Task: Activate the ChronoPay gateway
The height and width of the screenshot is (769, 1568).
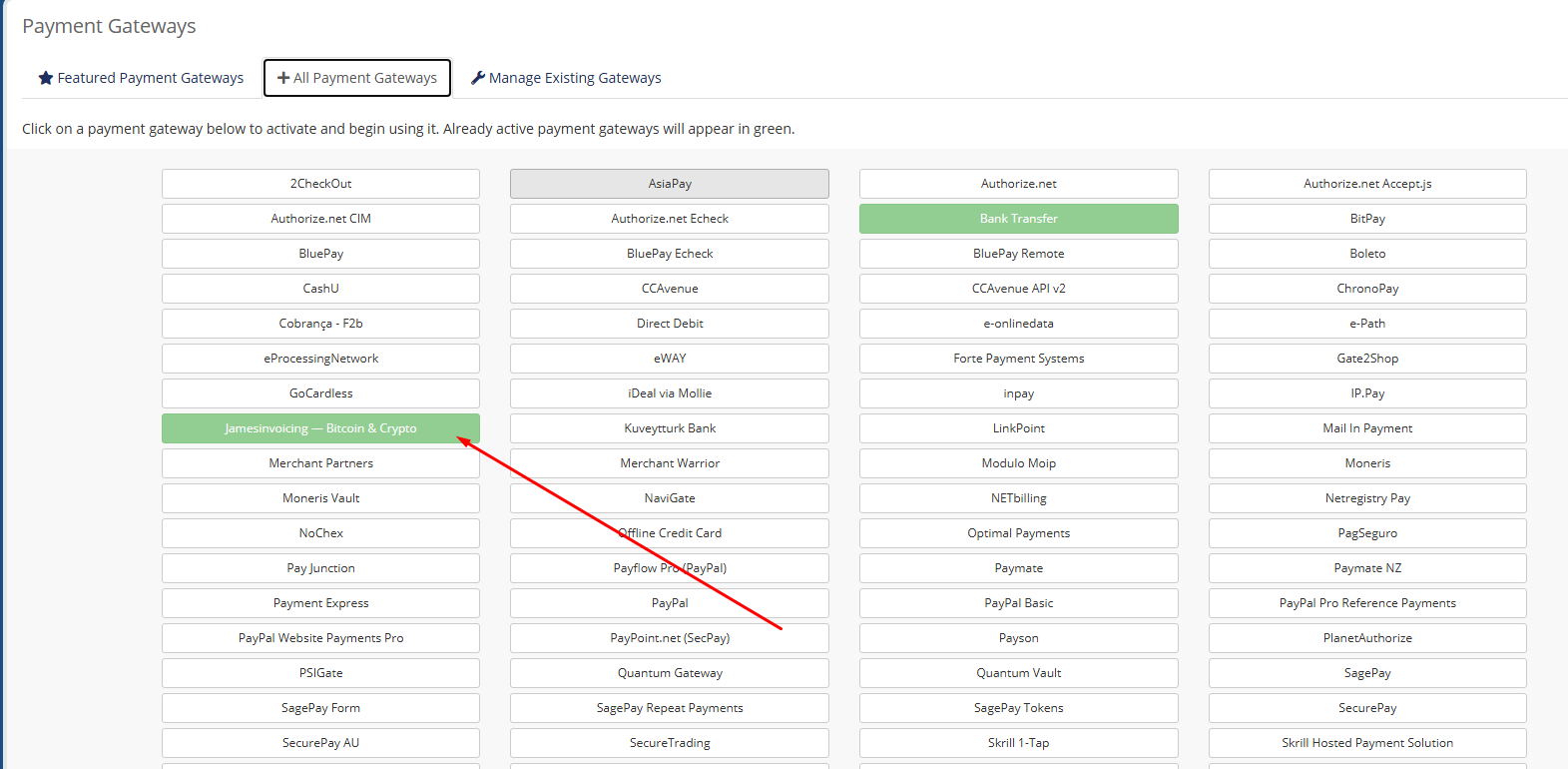Action: 1367,289
